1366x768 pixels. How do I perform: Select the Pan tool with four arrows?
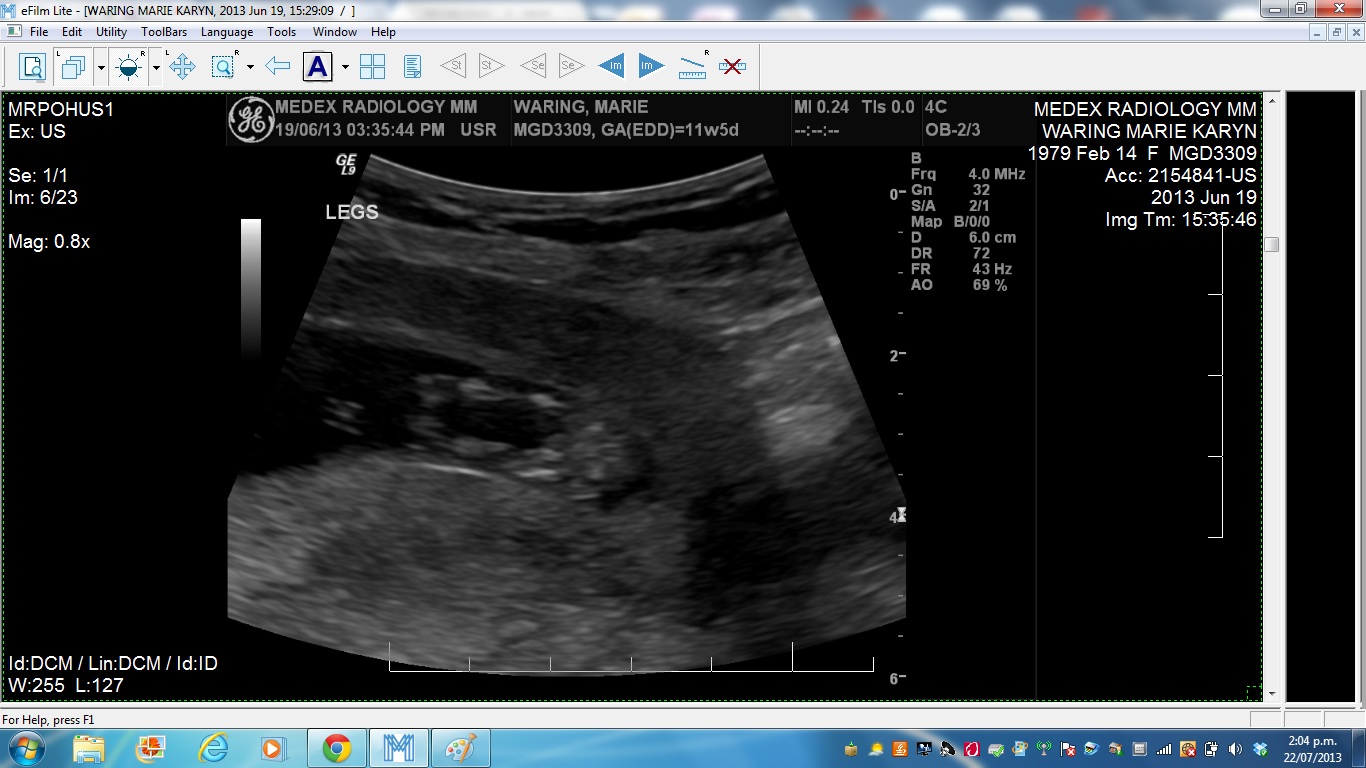182,67
